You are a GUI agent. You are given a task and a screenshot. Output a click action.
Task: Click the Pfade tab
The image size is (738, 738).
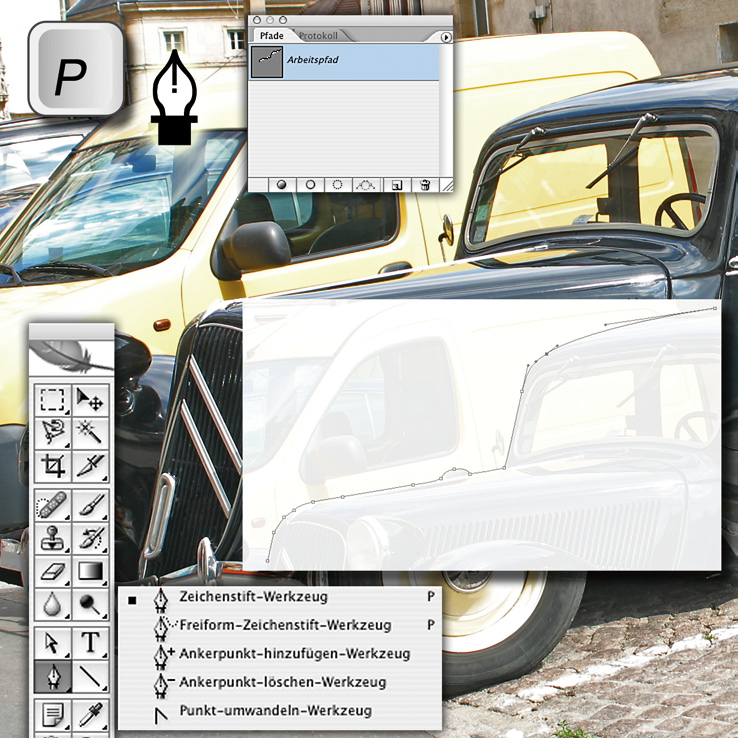click(x=271, y=36)
